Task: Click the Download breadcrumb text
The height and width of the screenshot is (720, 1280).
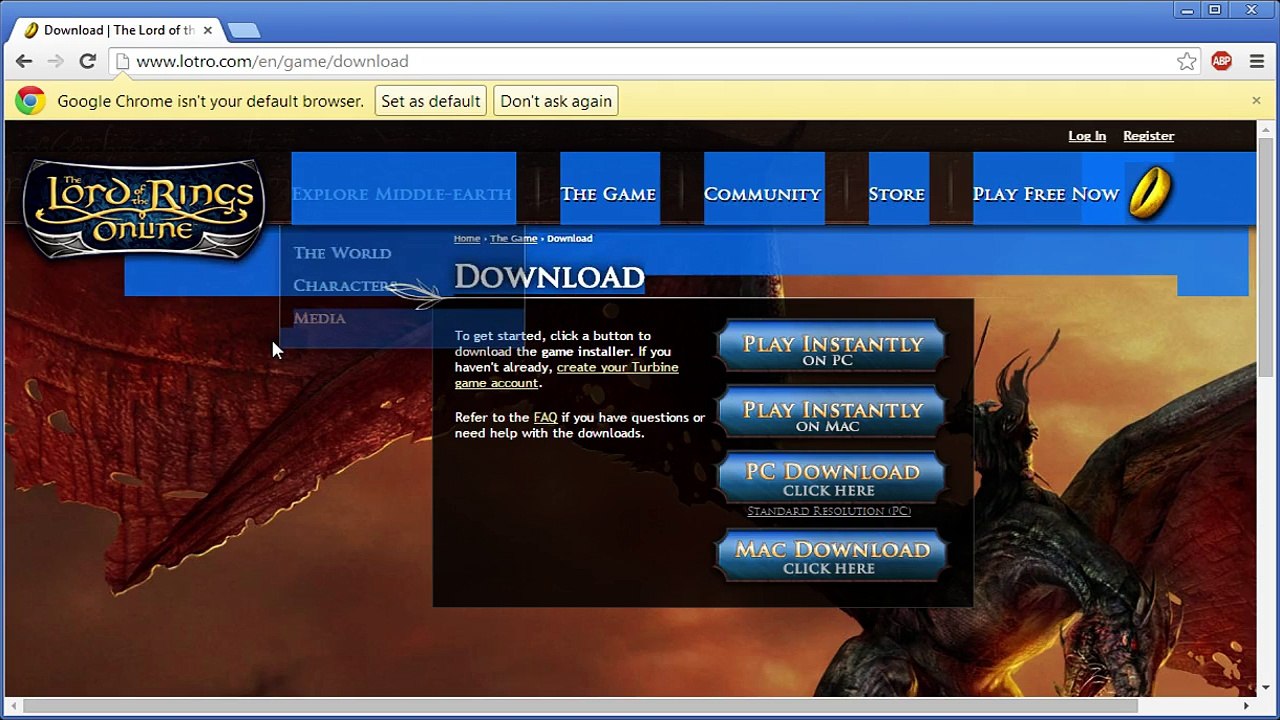Action: [570, 238]
